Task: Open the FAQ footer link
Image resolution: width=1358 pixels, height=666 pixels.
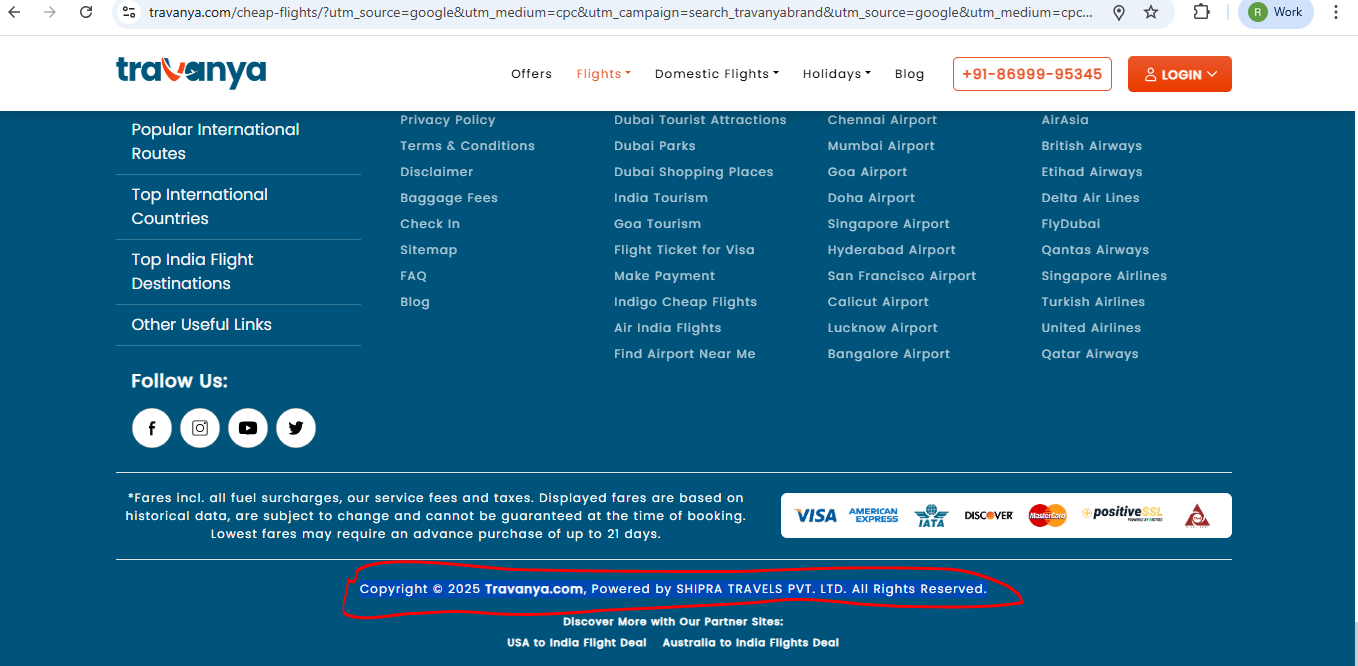Action: (413, 276)
